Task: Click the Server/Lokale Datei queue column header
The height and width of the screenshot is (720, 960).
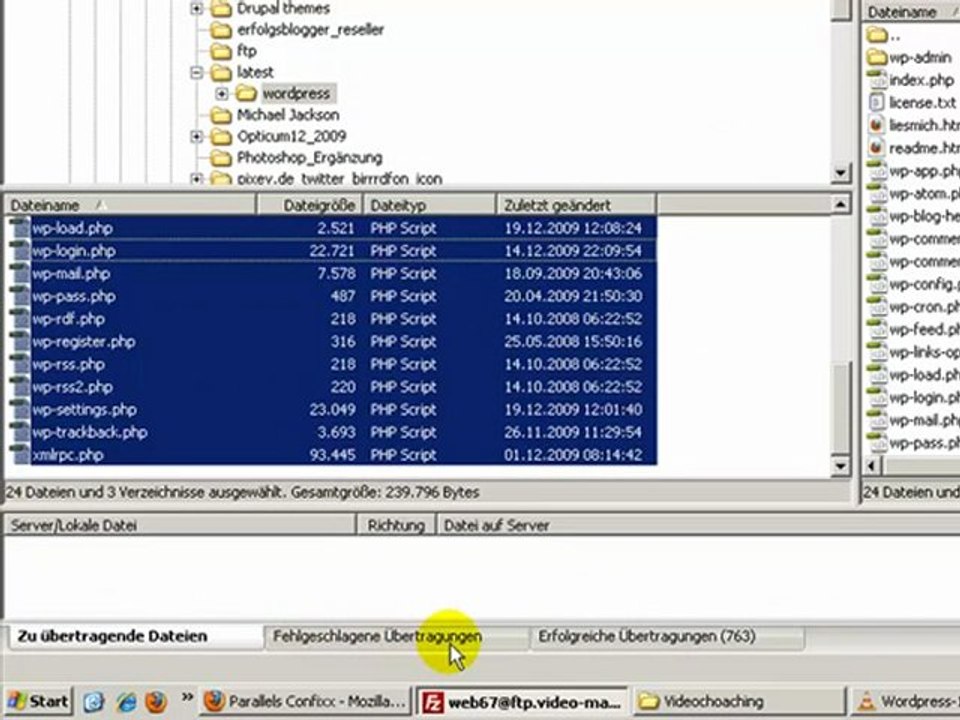Action: click(180, 525)
